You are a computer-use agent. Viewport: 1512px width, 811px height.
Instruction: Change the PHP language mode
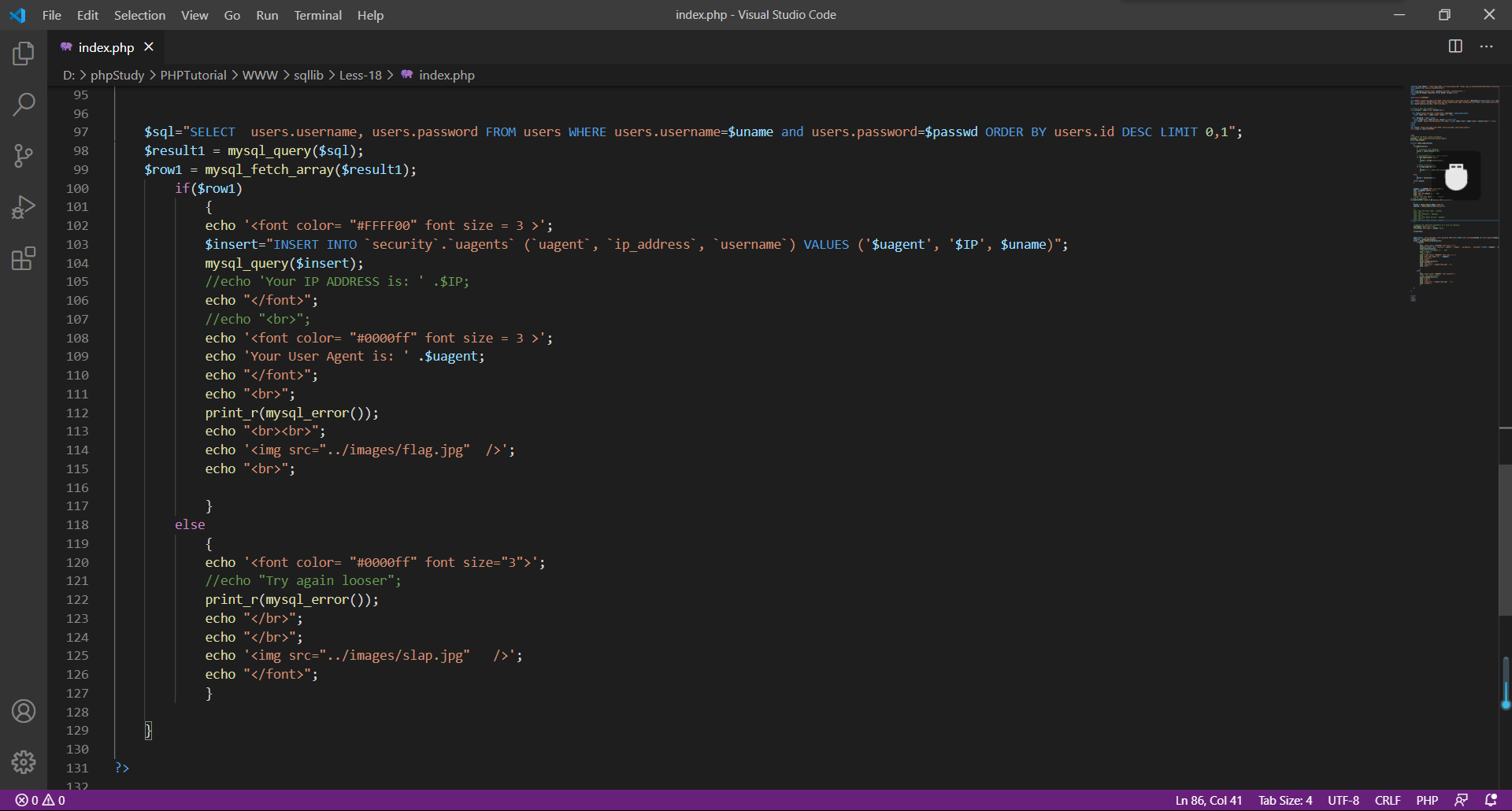pyautogui.click(x=1427, y=800)
